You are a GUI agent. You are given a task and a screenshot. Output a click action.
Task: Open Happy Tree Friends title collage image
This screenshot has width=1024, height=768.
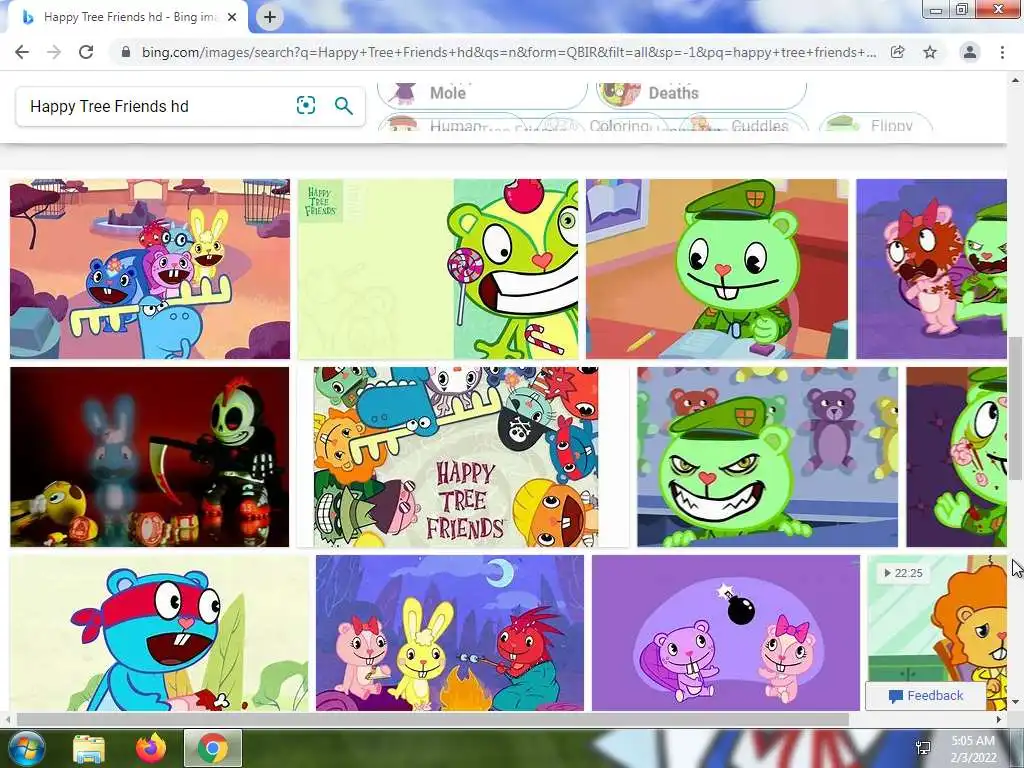pos(456,457)
